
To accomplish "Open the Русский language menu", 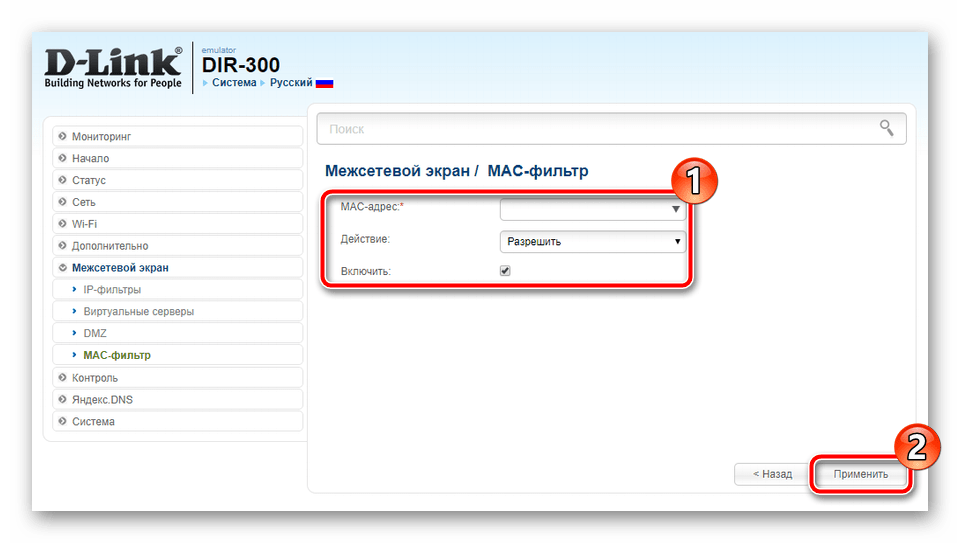I will click(x=291, y=83).
